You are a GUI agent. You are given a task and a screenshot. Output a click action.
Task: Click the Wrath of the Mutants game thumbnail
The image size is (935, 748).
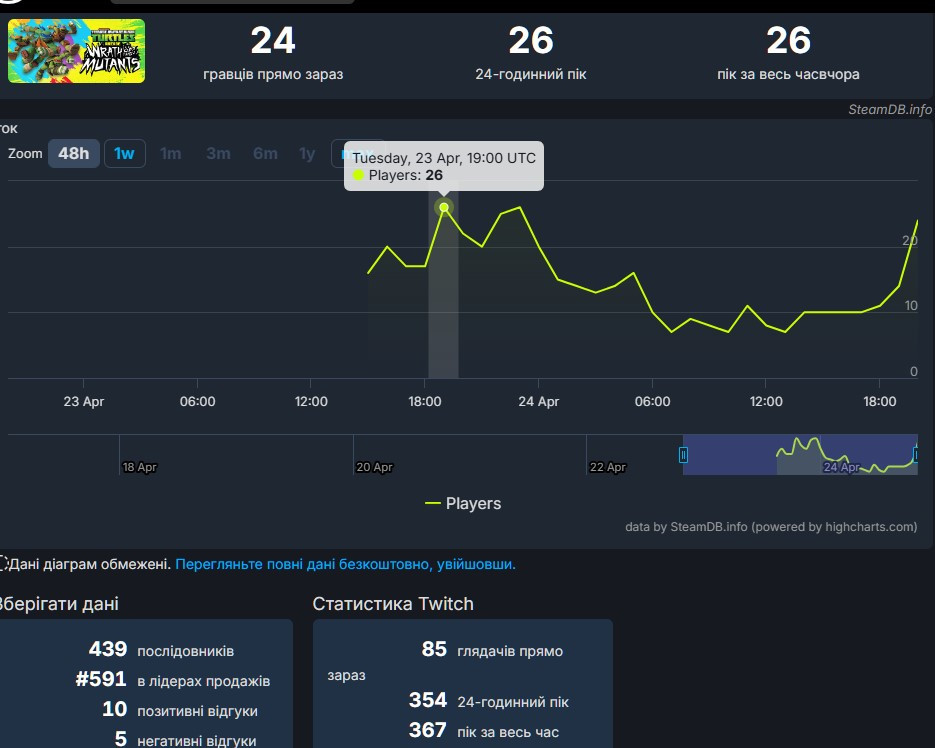tap(77, 51)
